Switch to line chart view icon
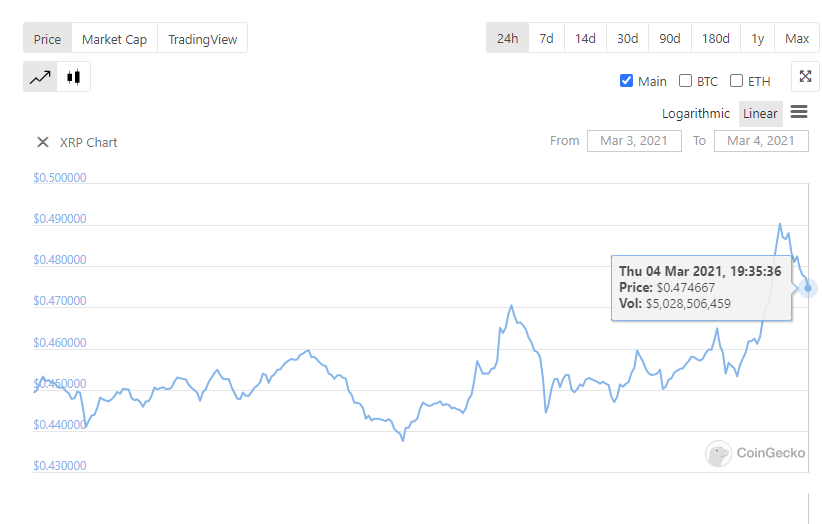The image size is (822, 524). [x=40, y=77]
